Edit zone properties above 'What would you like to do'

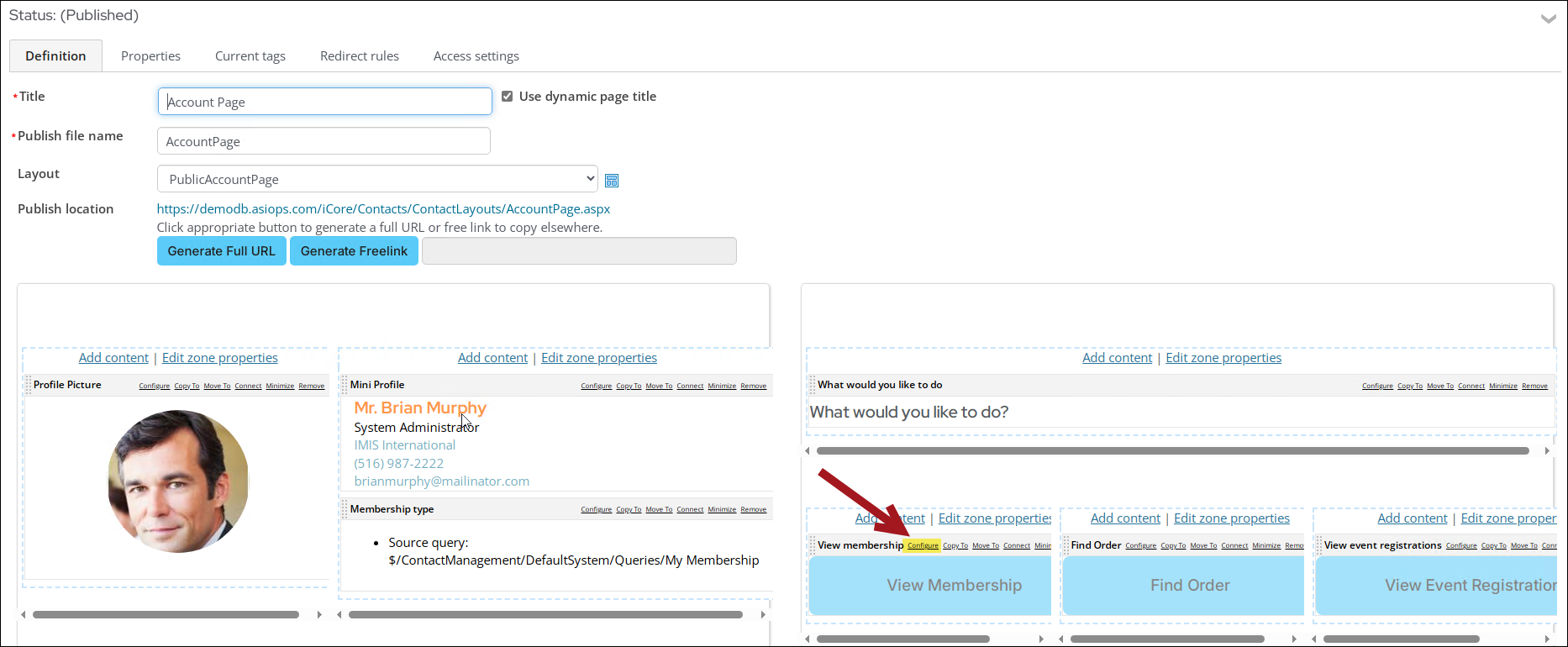(x=1223, y=357)
